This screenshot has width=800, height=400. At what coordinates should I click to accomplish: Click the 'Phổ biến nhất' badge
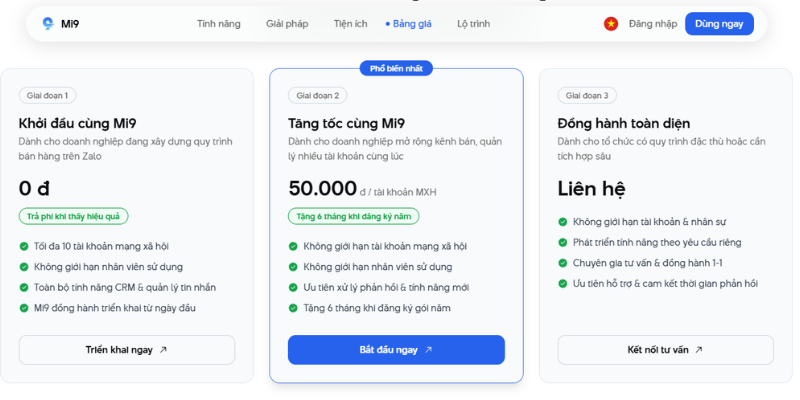(396, 68)
